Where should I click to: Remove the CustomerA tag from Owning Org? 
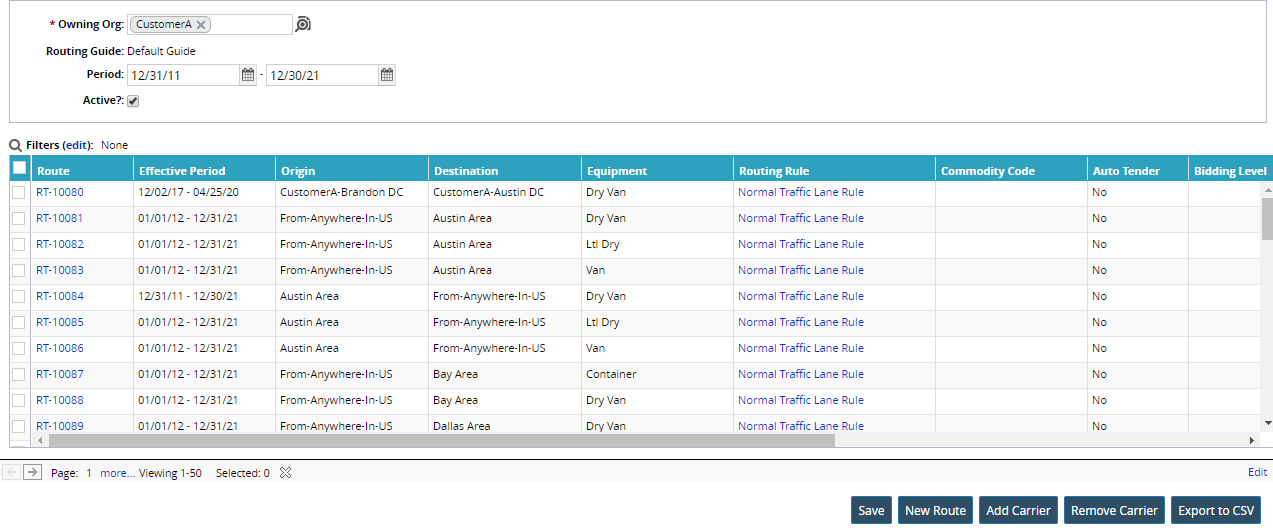[x=201, y=25]
